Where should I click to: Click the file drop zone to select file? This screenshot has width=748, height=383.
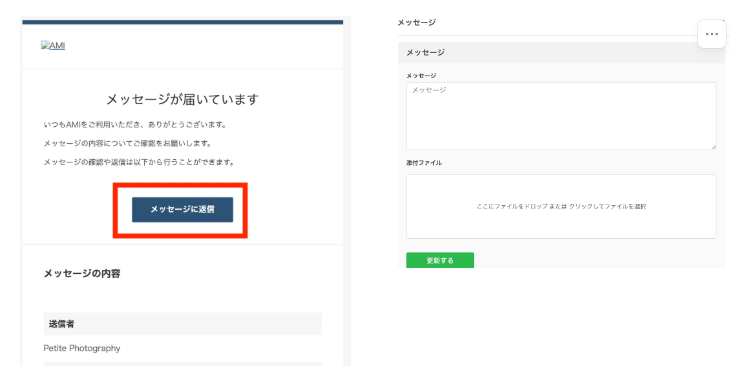[561, 206]
